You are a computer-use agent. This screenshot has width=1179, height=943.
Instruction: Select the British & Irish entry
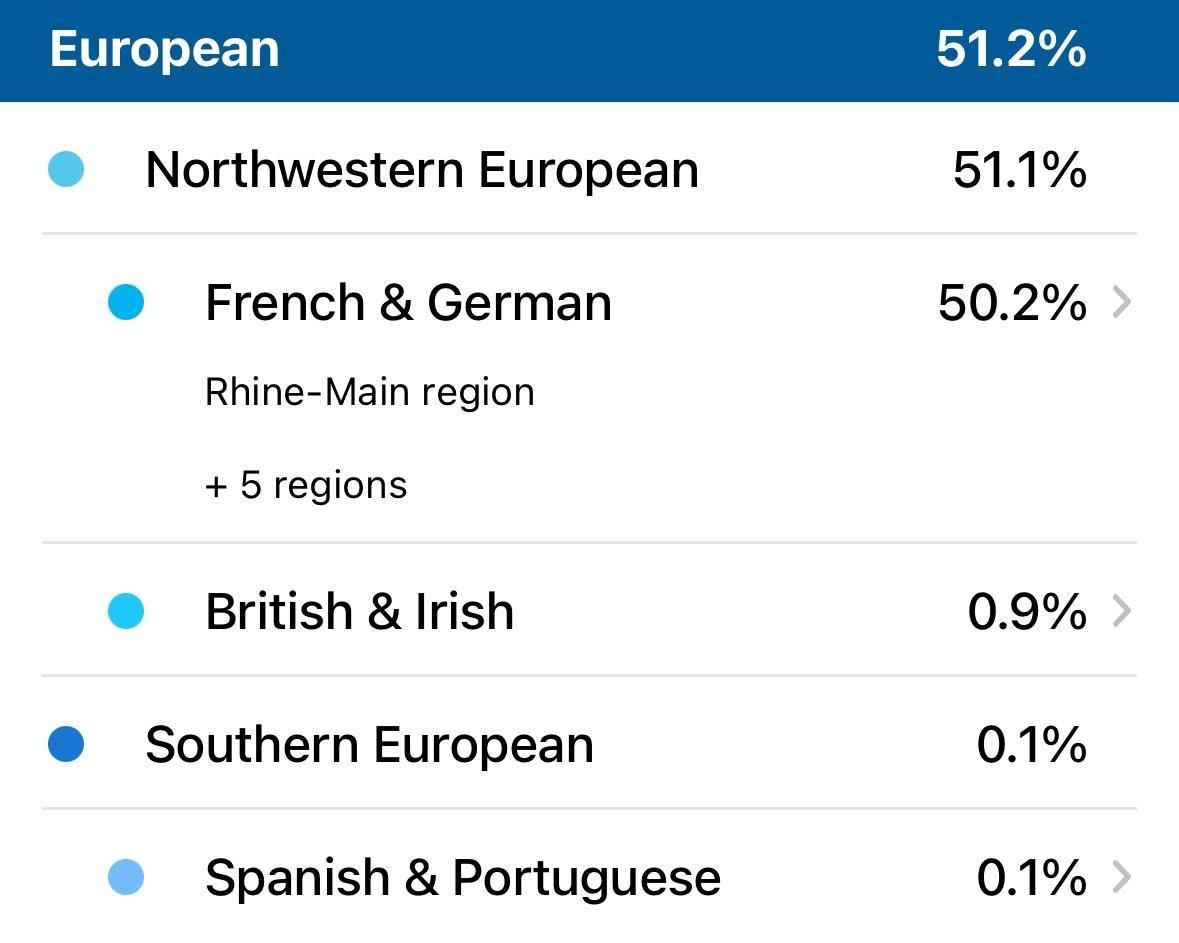point(359,611)
